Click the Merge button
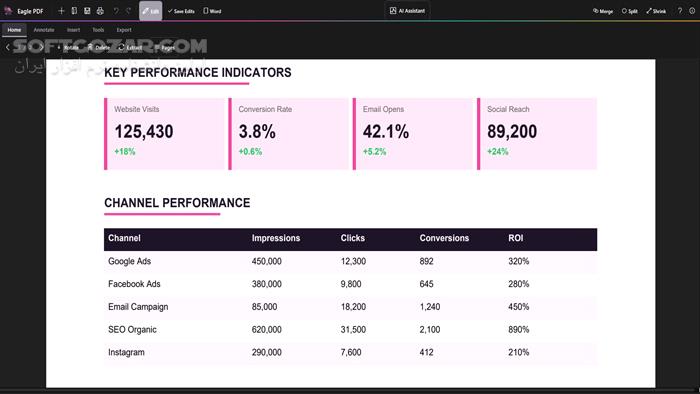Viewport: 700px width, 394px height. click(x=603, y=11)
